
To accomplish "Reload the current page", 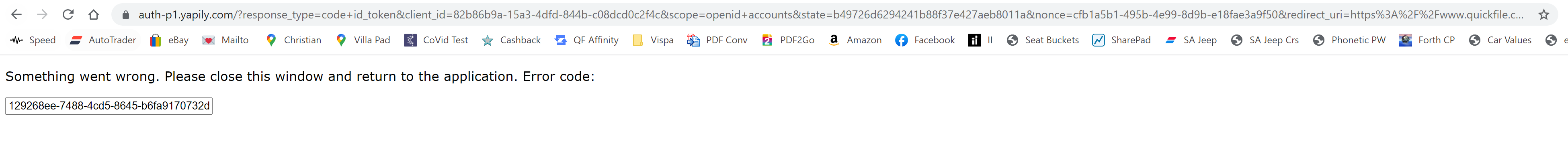I will click(68, 14).
